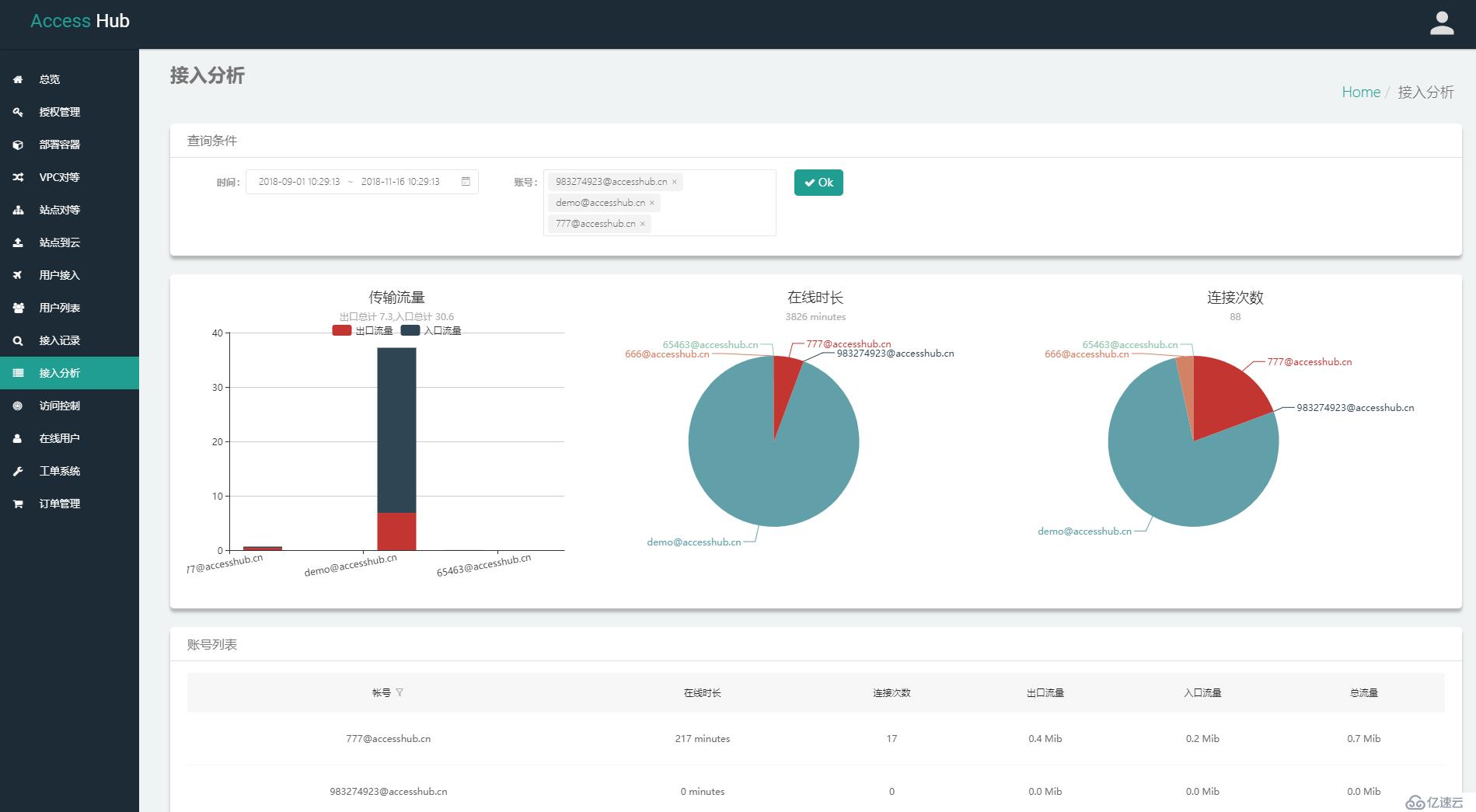Viewport: 1476px width, 812px height.
Task: Click the plane icon beside 用户接入
Action: pyautogui.click(x=18, y=275)
